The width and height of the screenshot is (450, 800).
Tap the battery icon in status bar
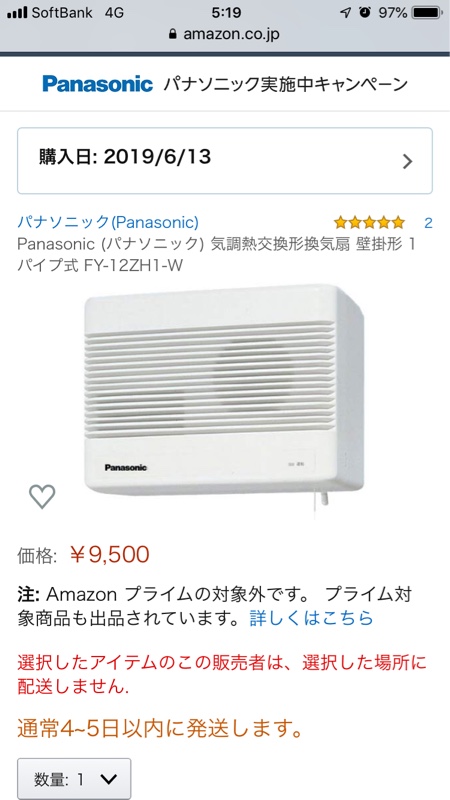point(428,13)
